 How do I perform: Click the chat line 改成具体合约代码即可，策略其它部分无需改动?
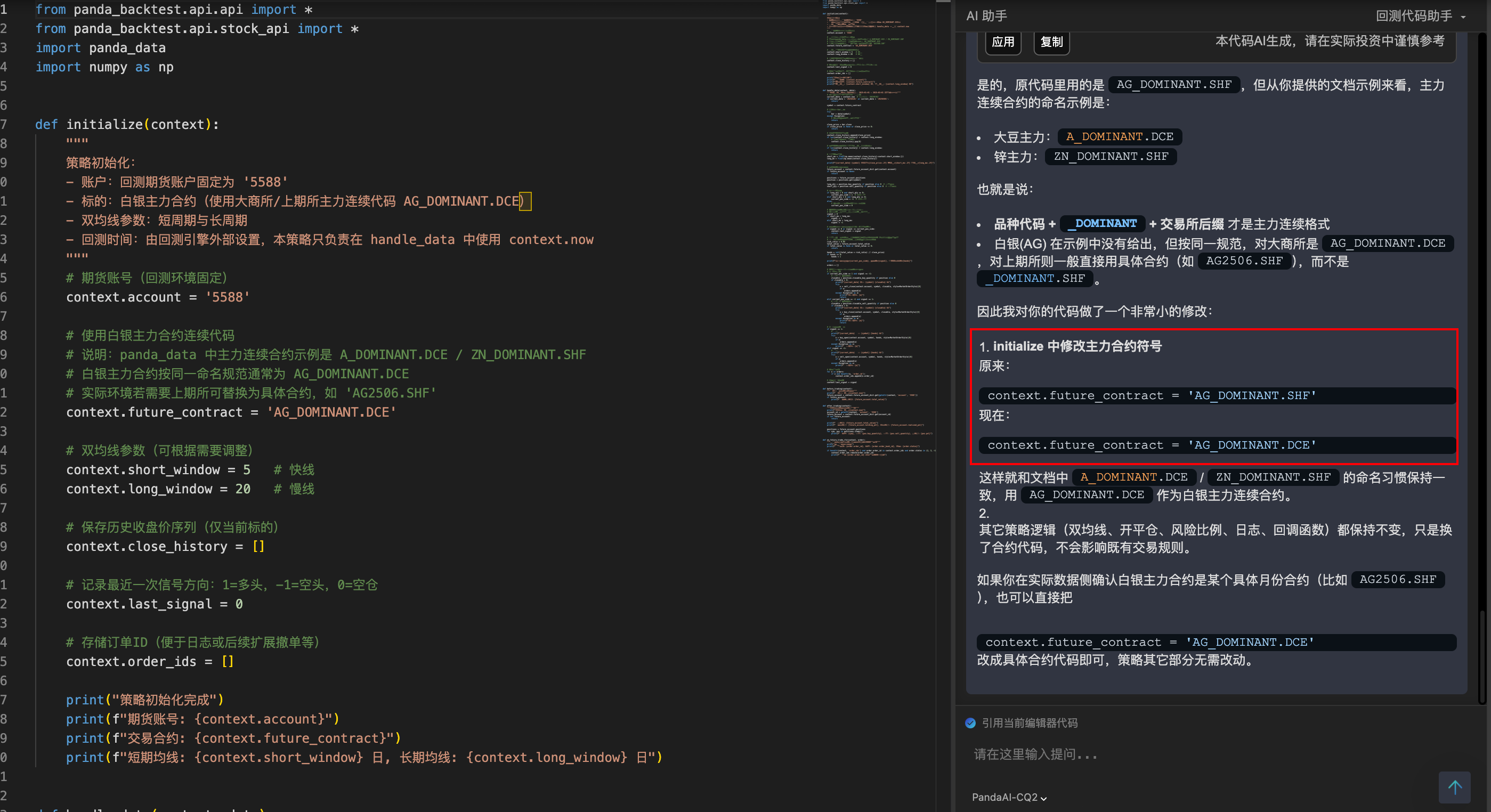point(1115,660)
